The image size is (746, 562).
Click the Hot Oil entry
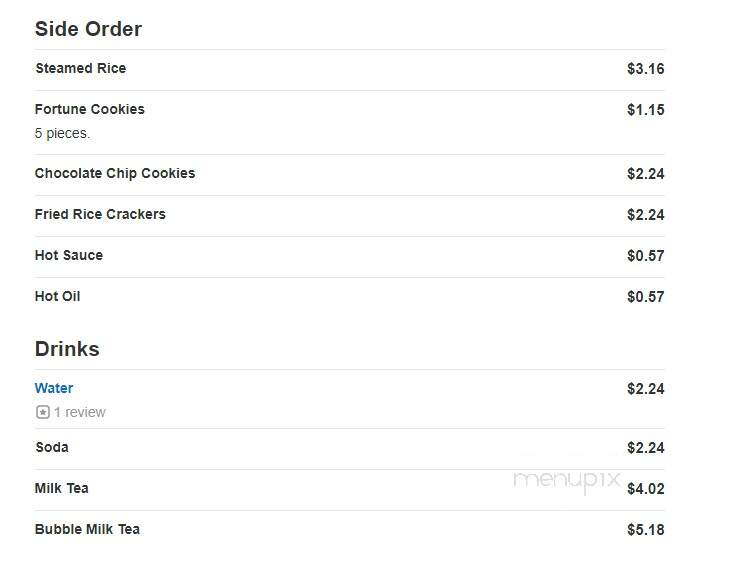point(57,296)
